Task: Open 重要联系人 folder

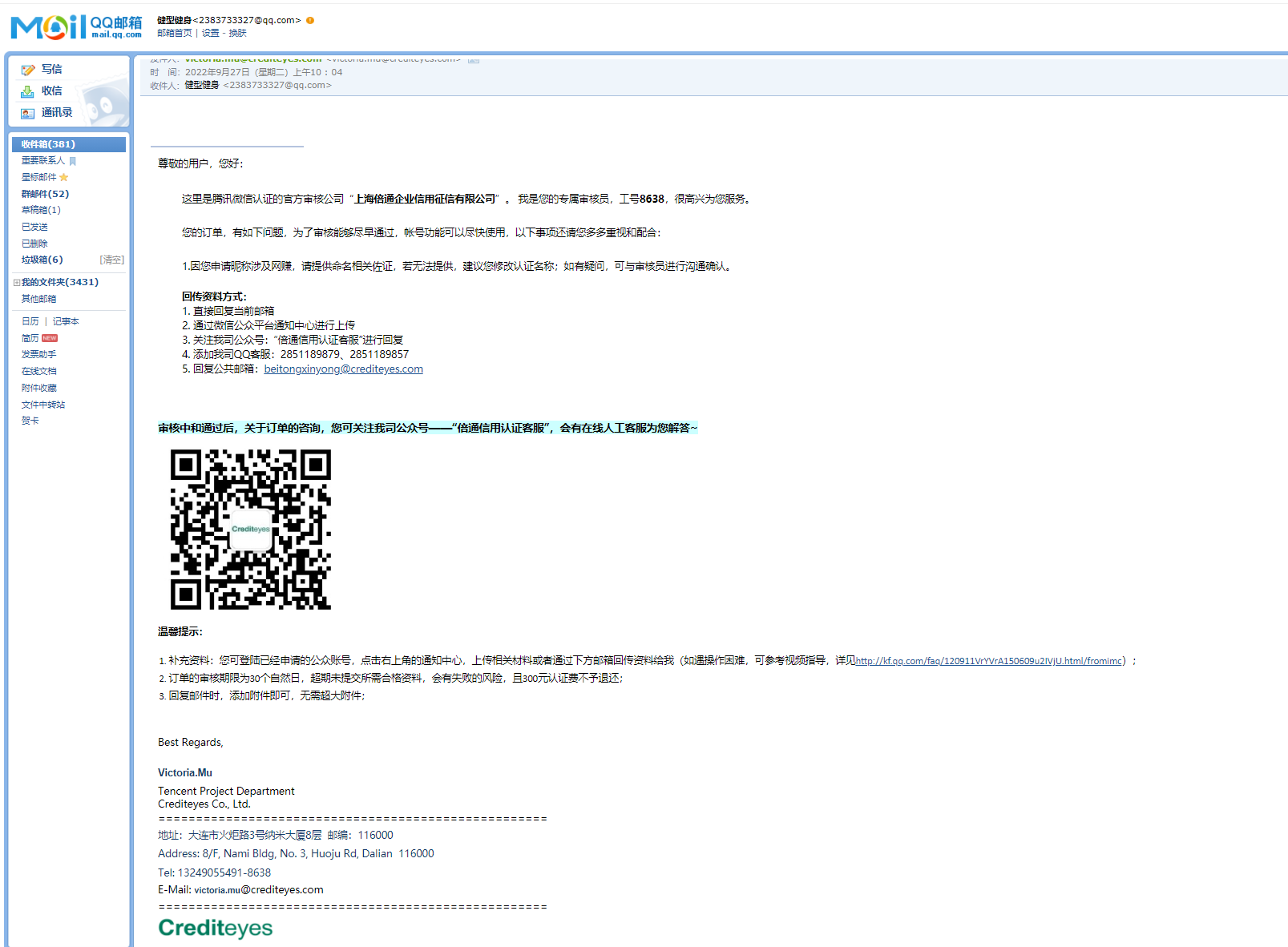Action: (43, 161)
